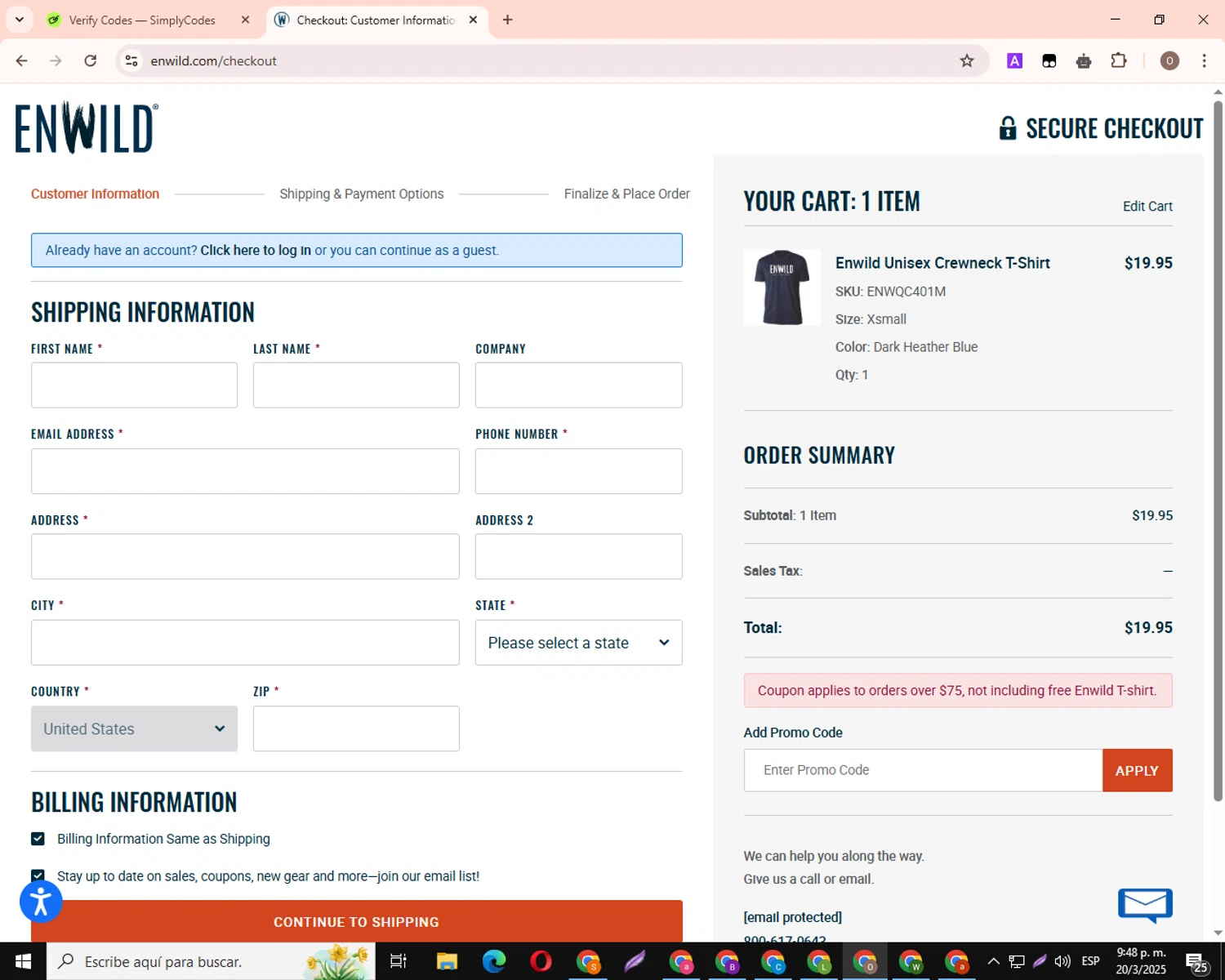Click the Windows search box
1225x980 pixels.
point(211,961)
